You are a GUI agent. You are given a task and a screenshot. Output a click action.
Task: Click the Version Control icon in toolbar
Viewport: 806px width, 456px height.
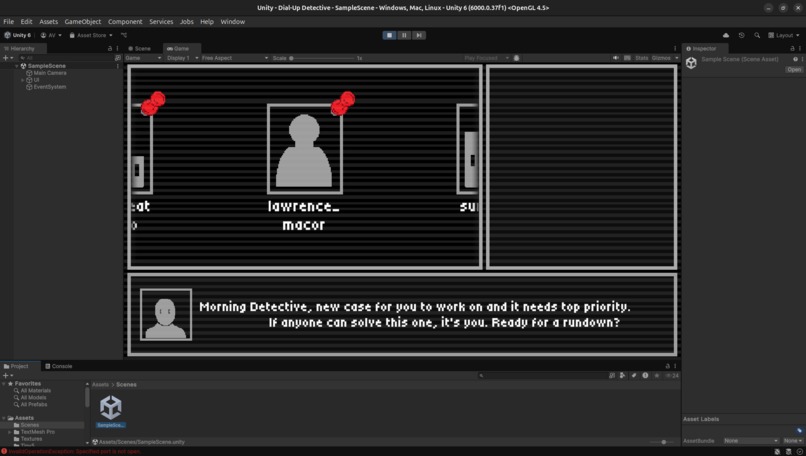pyautogui.click(x=124, y=35)
